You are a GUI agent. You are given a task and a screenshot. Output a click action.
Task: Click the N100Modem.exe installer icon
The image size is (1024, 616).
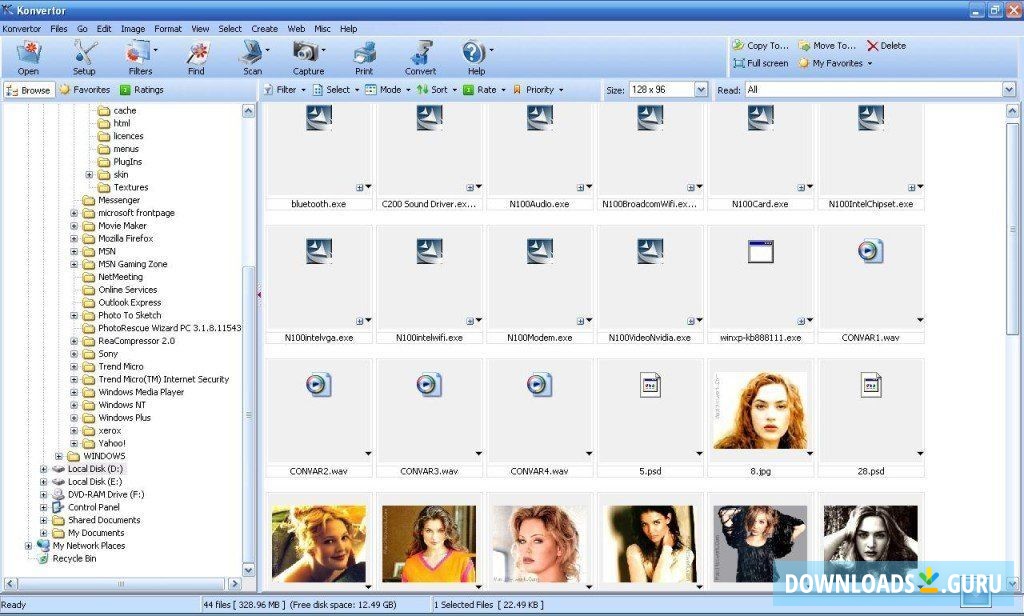point(539,251)
